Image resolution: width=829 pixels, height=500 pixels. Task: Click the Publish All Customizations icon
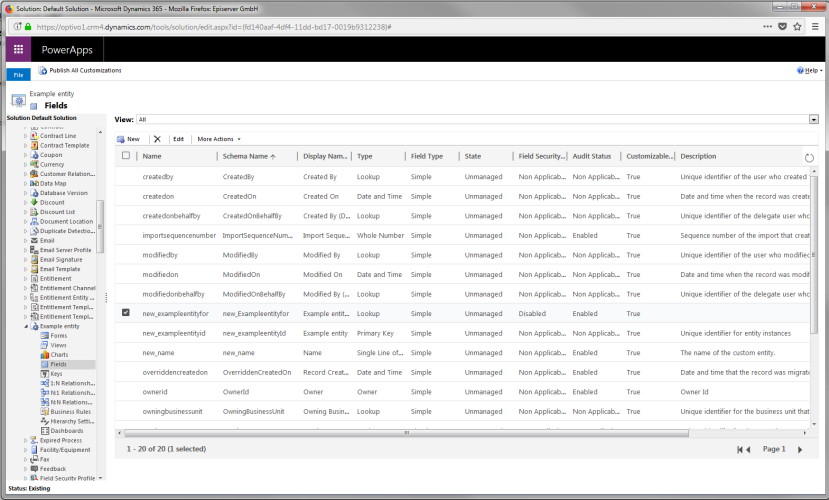[42, 71]
